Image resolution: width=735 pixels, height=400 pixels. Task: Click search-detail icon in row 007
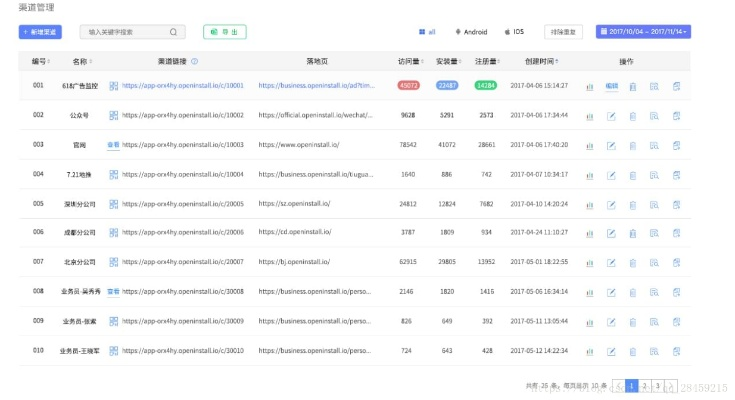(x=654, y=263)
